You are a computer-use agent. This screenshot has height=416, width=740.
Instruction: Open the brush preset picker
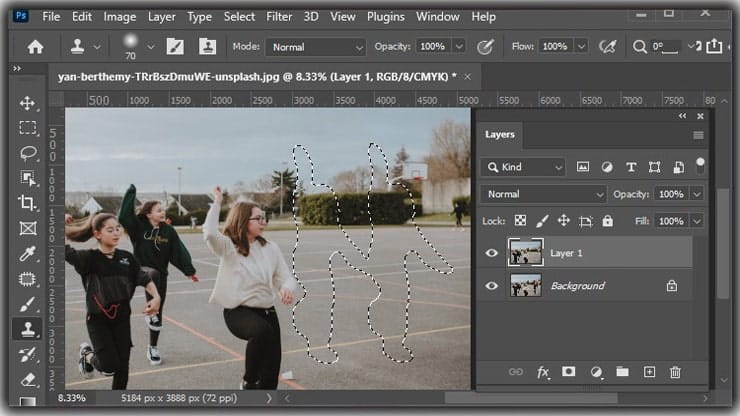point(151,47)
